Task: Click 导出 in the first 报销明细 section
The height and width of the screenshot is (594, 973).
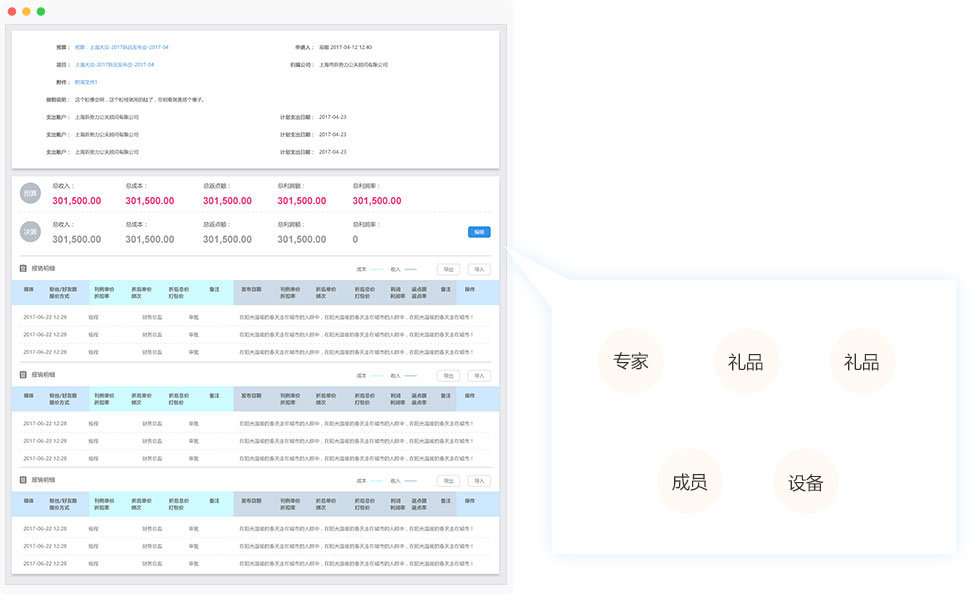Action: point(448,269)
